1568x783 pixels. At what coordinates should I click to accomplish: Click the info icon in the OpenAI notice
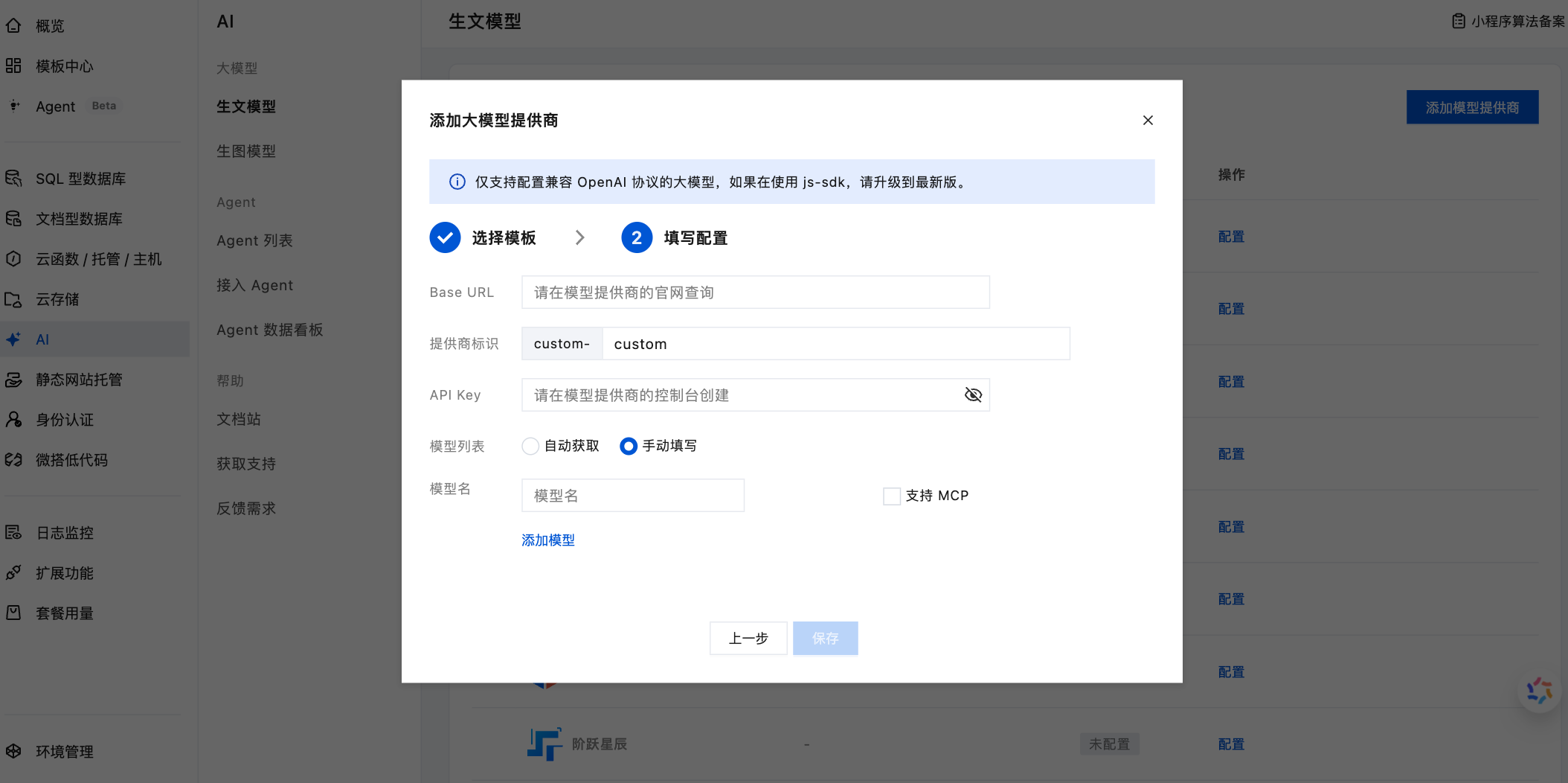pos(457,182)
